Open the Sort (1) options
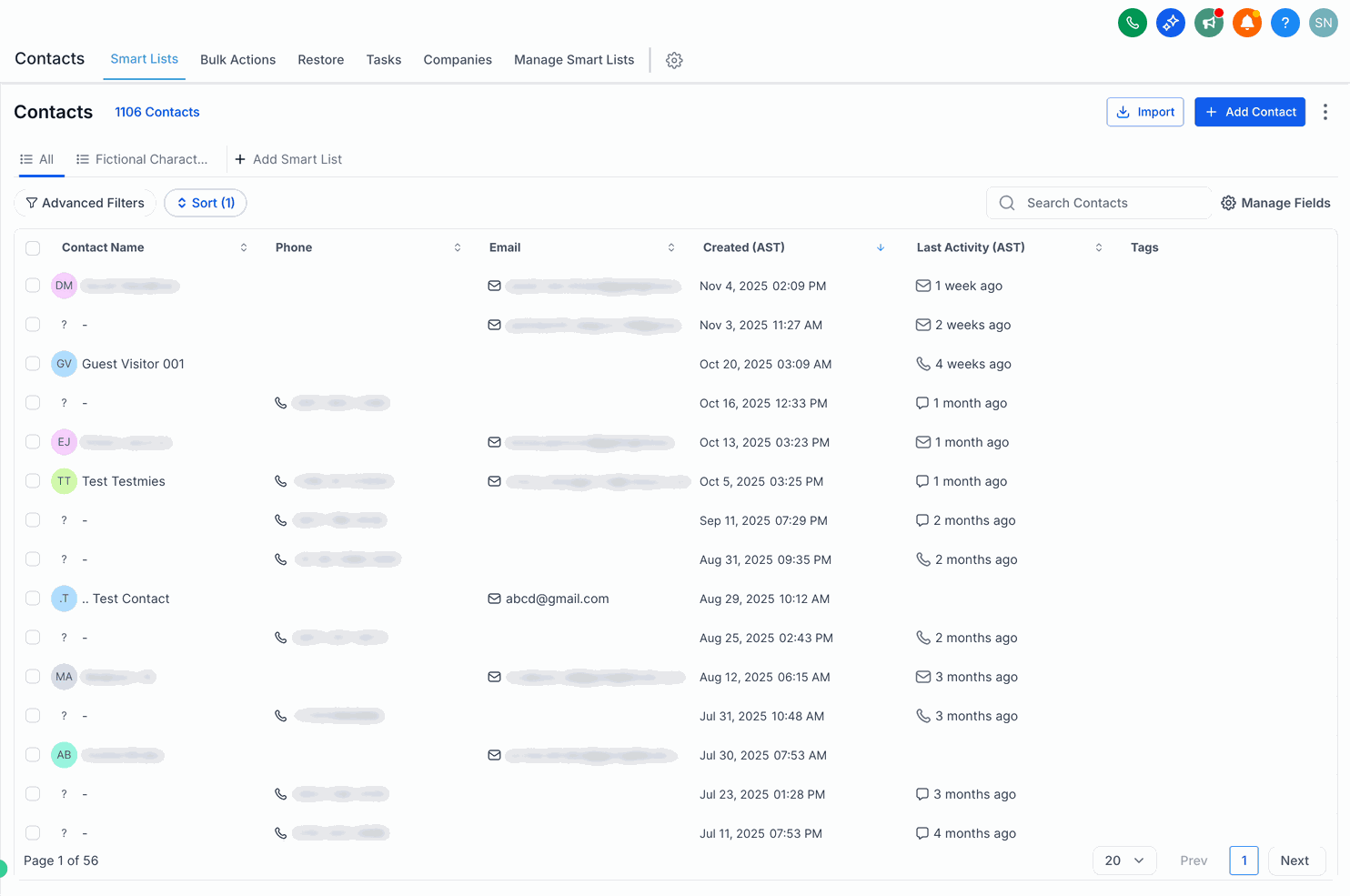Image resolution: width=1350 pixels, height=896 pixels. click(206, 203)
